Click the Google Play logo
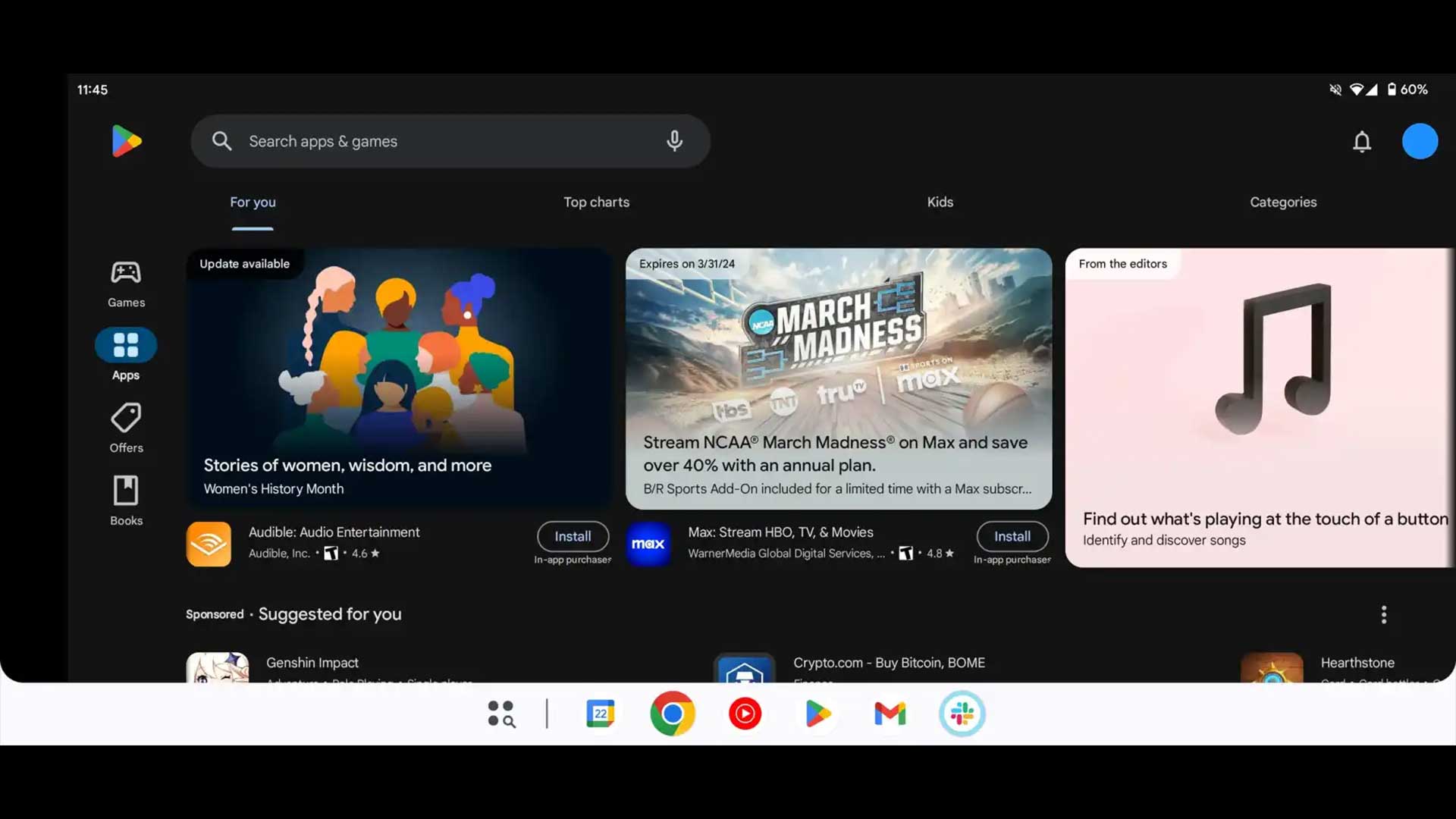This screenshot has height=819, width=1456. pyautogui.click(x=126, y=141)
